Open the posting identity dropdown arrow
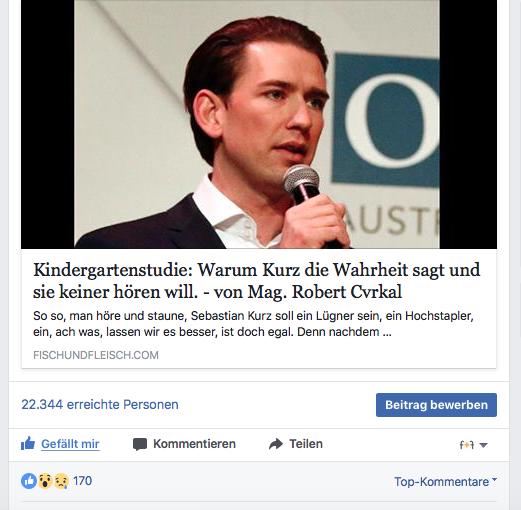This screenshot has width=521, height=510. [x=483, y=445]
